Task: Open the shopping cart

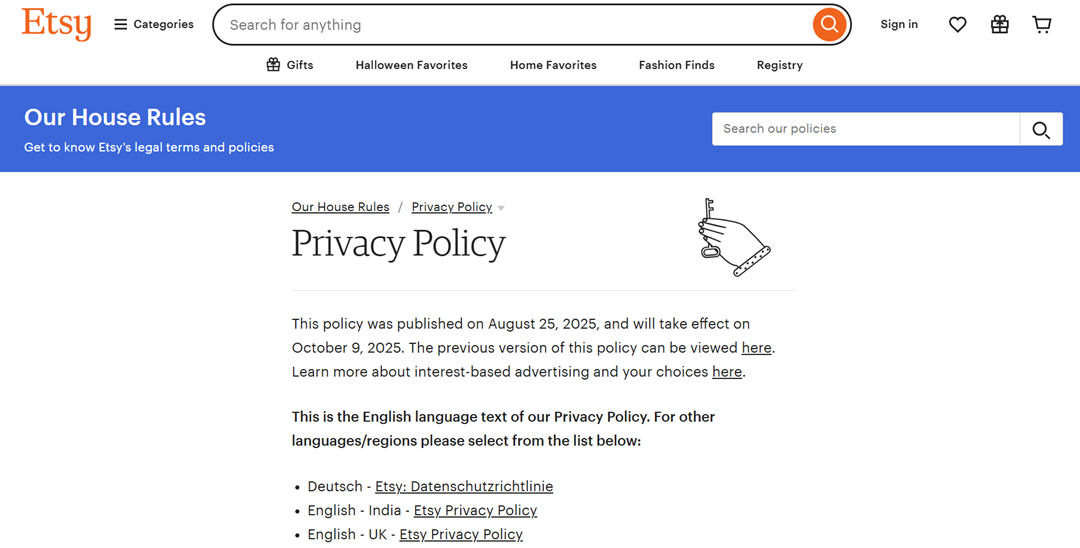Action: tap(1042, 25)
